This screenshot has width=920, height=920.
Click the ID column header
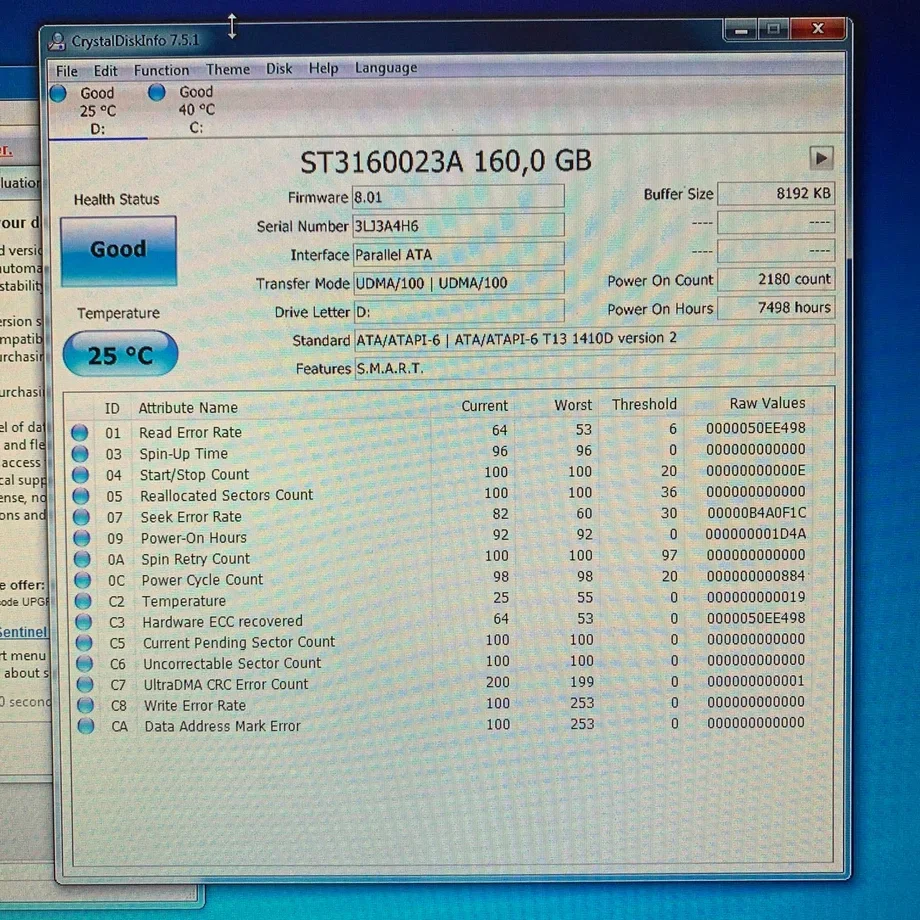point(112,408)
